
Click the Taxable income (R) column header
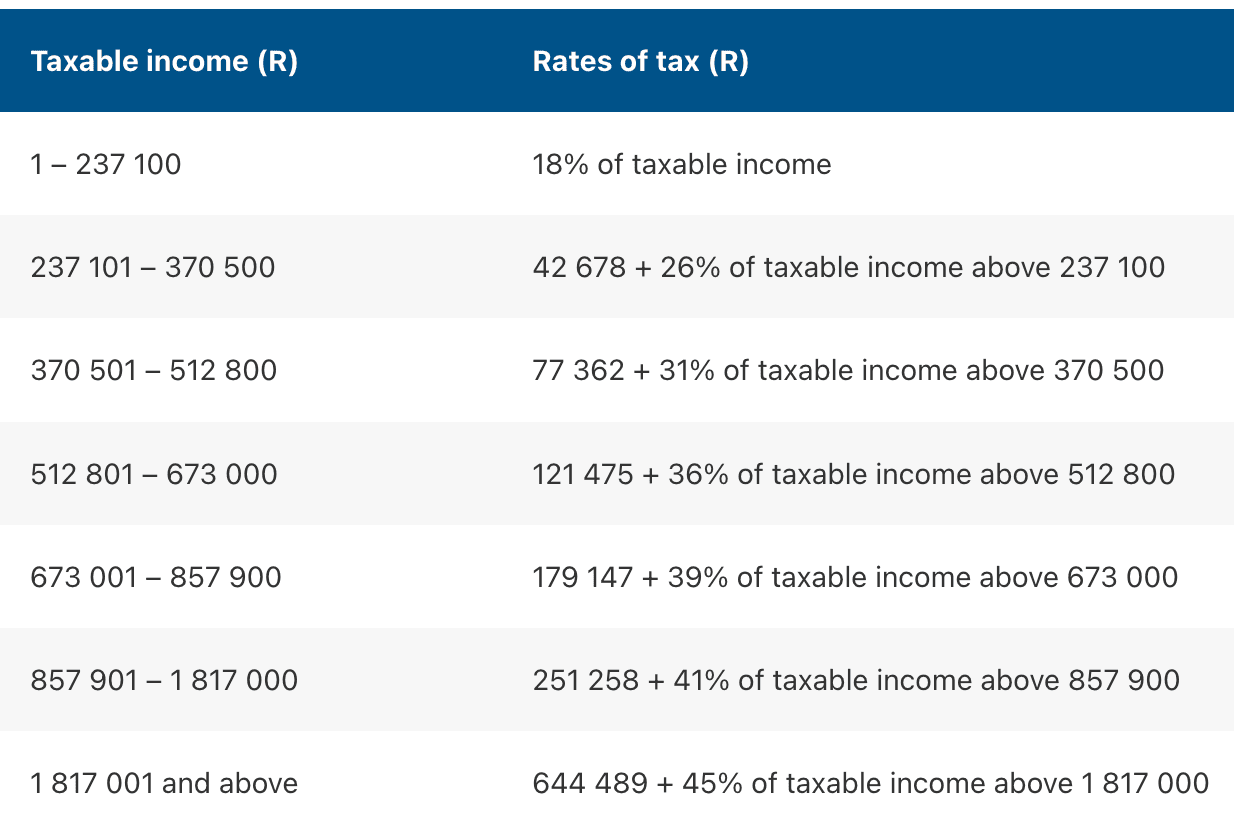(x=164, y=62)
